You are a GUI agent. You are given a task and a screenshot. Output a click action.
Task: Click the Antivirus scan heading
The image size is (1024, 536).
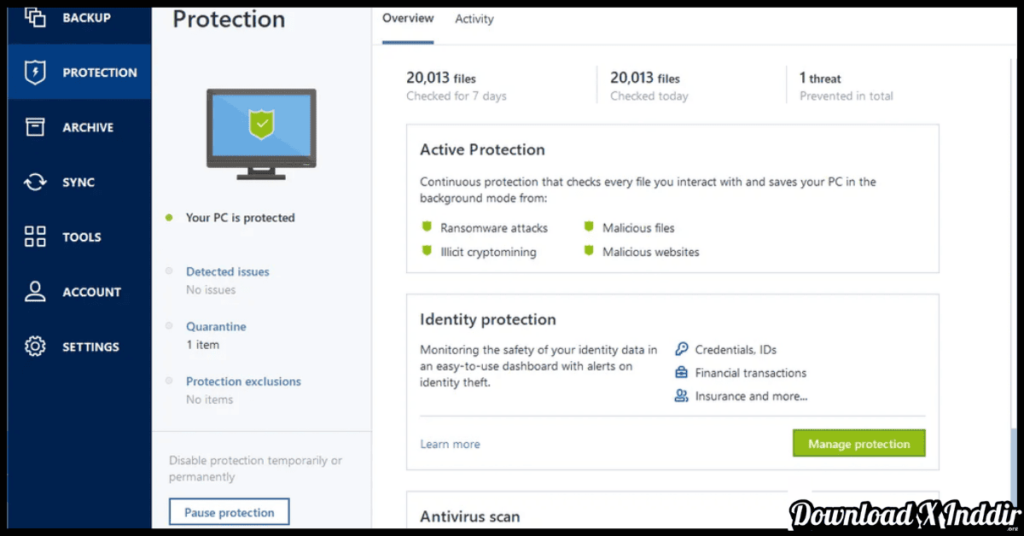click(470, 516)
